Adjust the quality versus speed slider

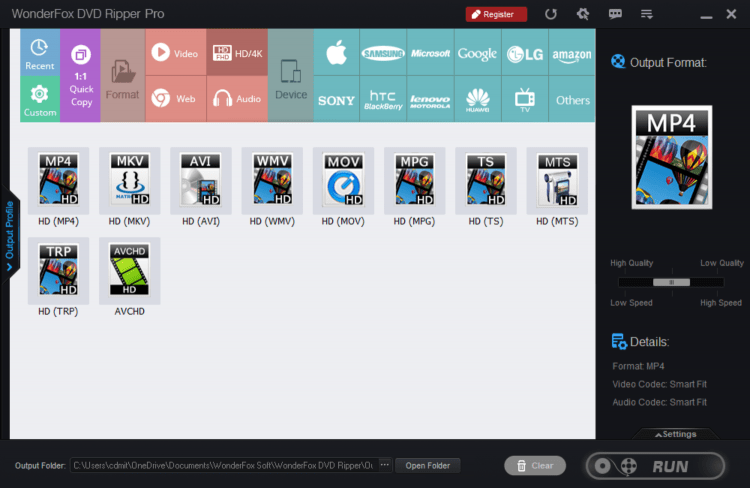(671, 282)
